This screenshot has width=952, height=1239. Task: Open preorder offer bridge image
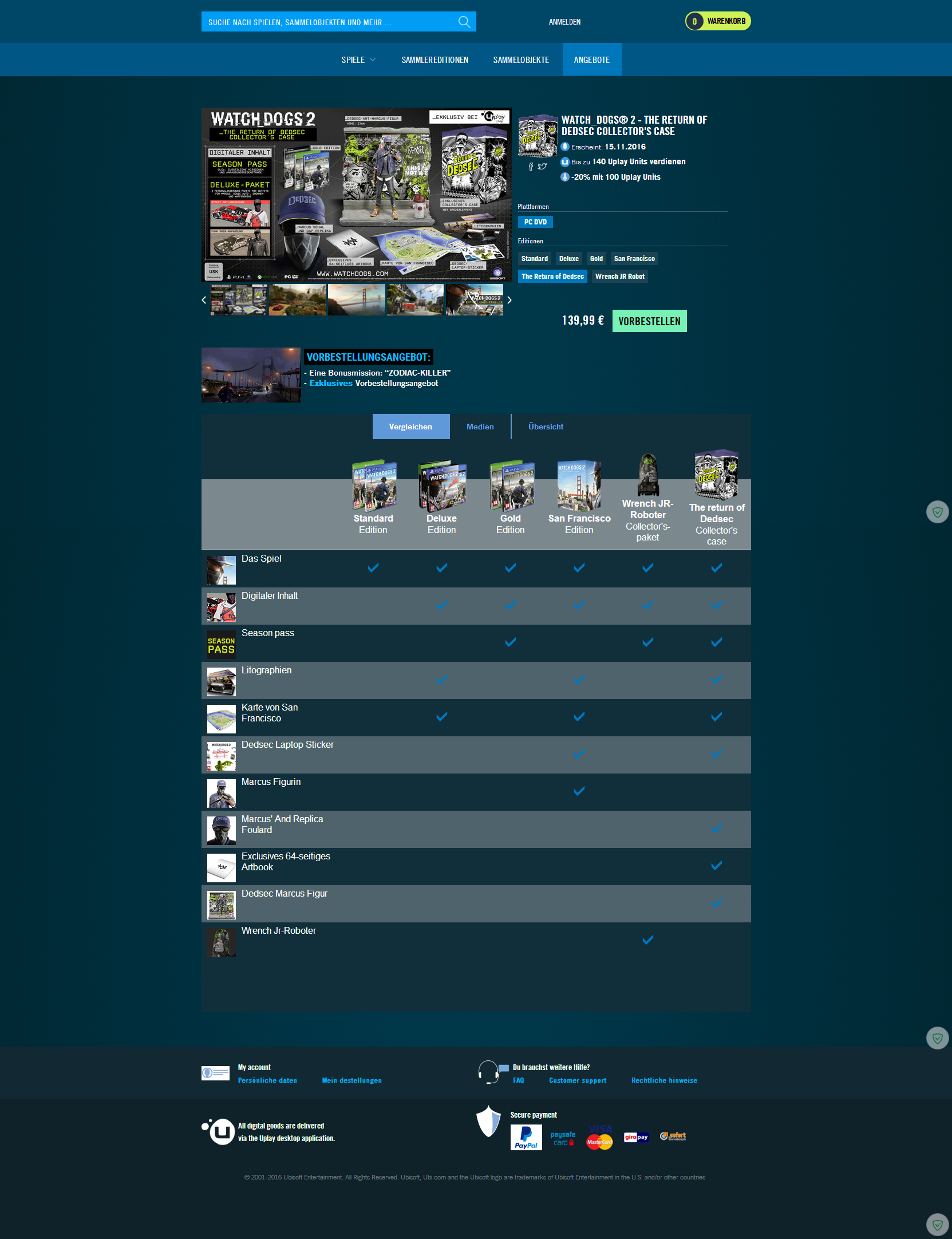[251, 375]
